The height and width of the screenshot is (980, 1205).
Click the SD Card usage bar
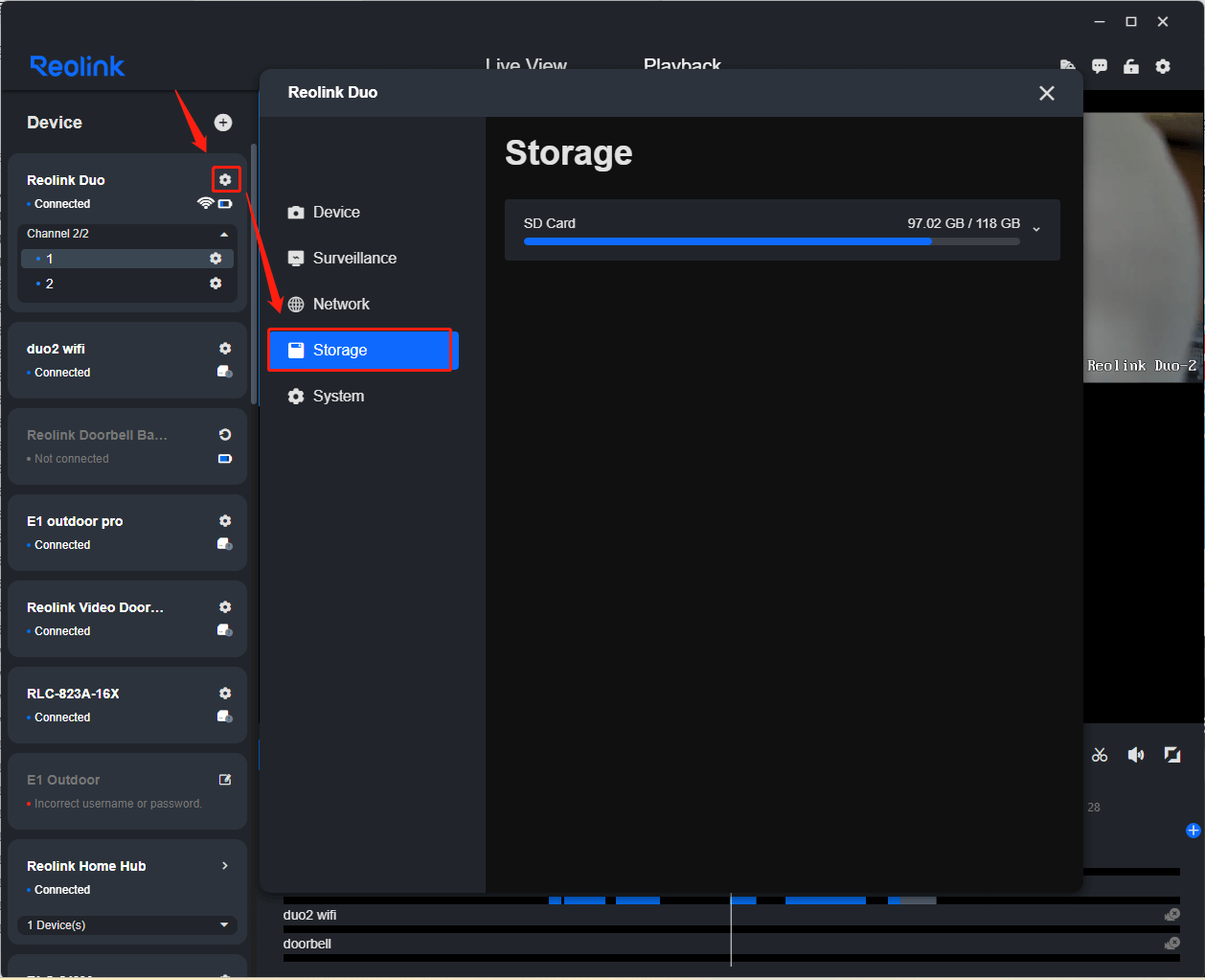pos(772,242)
